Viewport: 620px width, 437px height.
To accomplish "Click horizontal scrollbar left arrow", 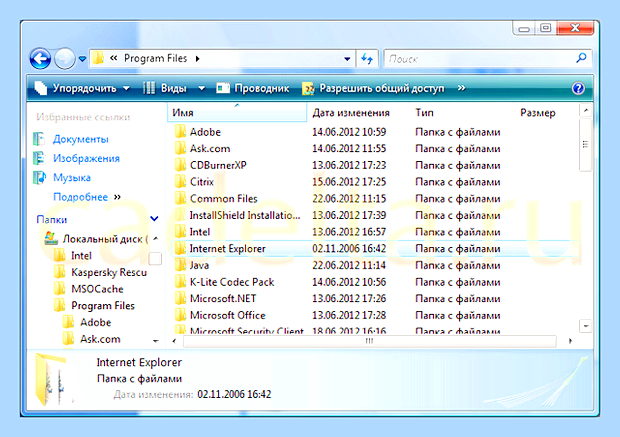I will tap(174, 341).
